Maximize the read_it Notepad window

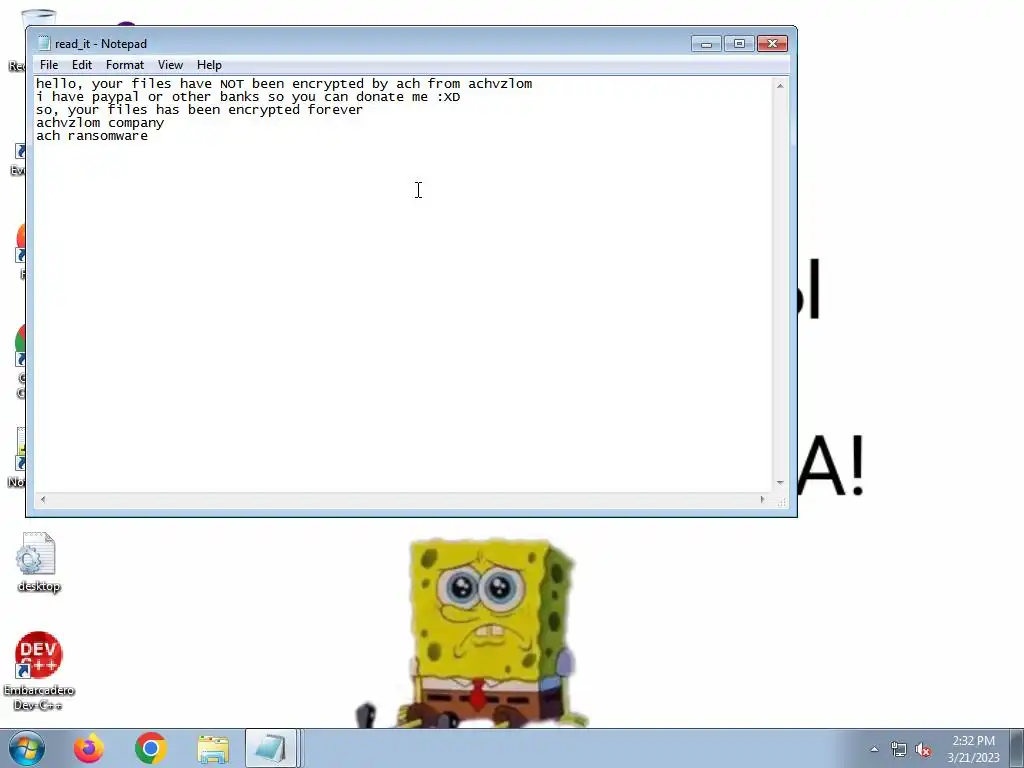pos(739,44)
